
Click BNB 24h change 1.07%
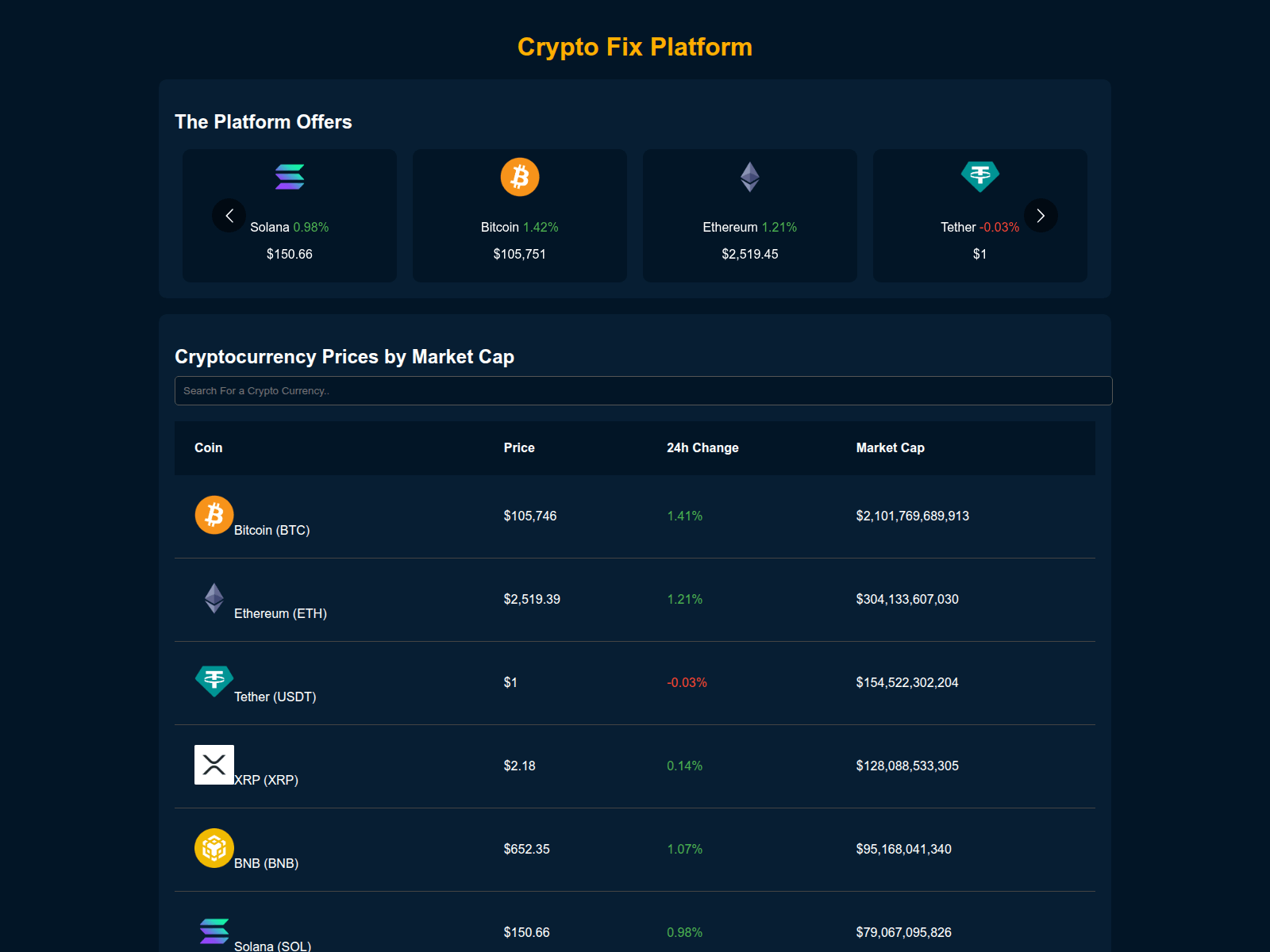point(685,850)
